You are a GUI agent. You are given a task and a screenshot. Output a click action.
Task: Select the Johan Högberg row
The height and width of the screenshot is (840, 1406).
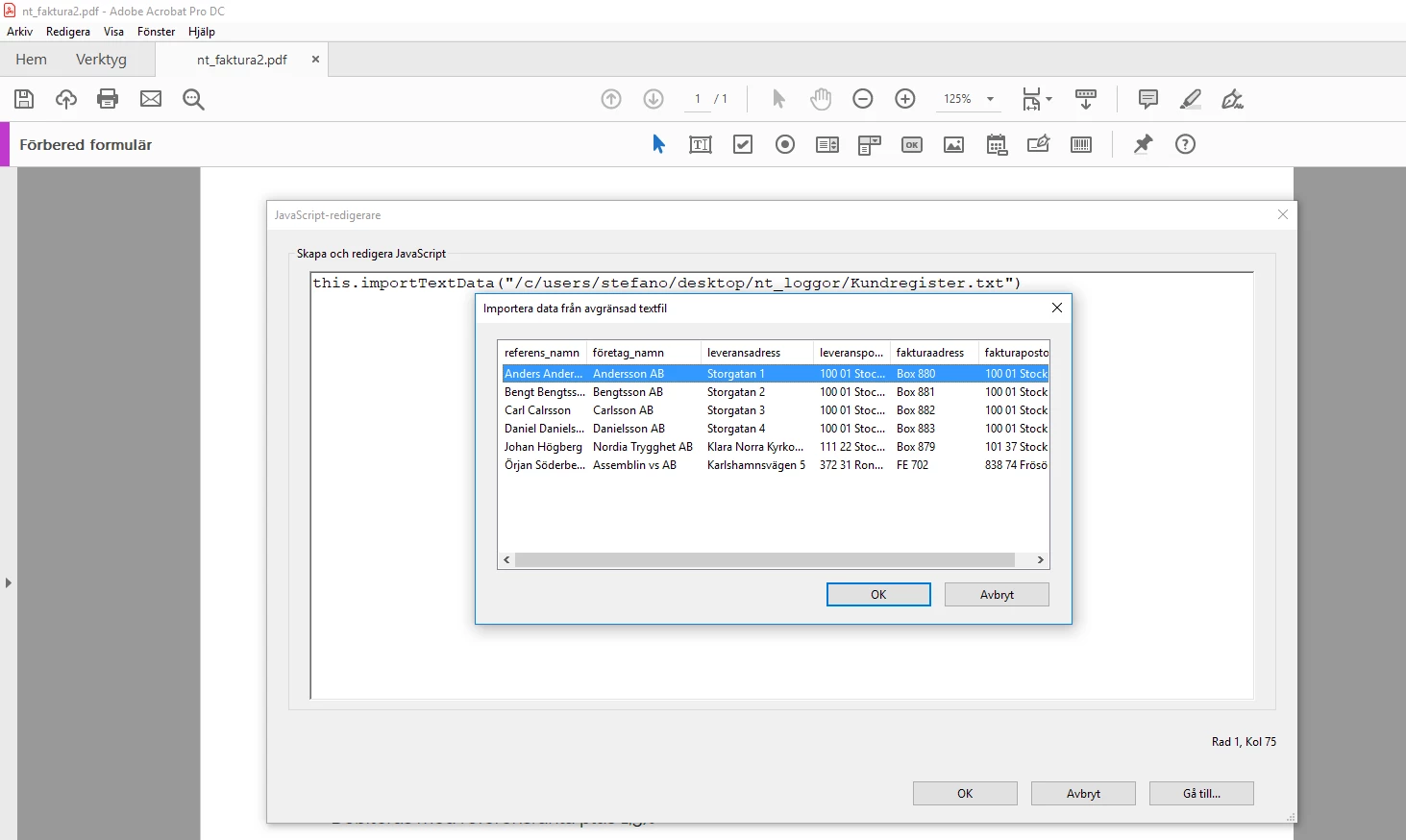[x=775, y=447]
